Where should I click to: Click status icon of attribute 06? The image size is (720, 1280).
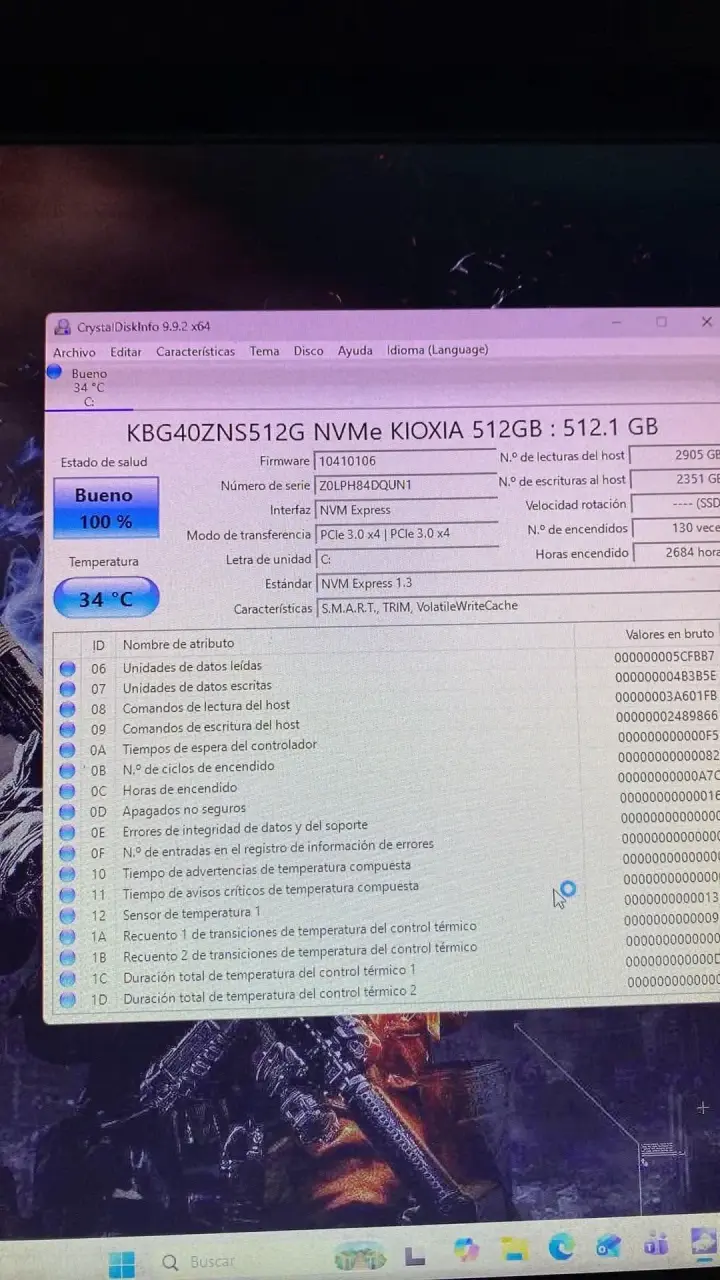pyautogui.click(x=67, y=668)
